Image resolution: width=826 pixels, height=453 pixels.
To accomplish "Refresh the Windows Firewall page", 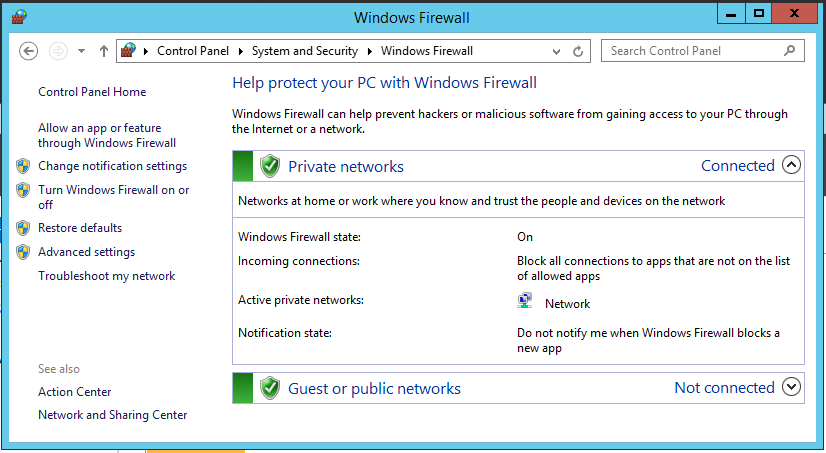I will point(578,51).
